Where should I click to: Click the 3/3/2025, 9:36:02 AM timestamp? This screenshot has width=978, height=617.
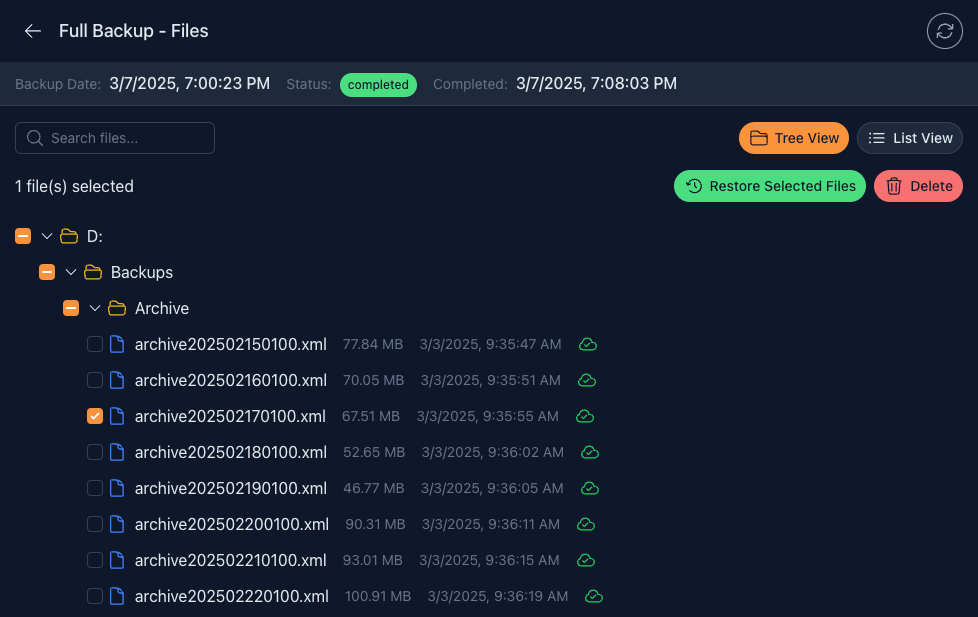click(493, 452)
